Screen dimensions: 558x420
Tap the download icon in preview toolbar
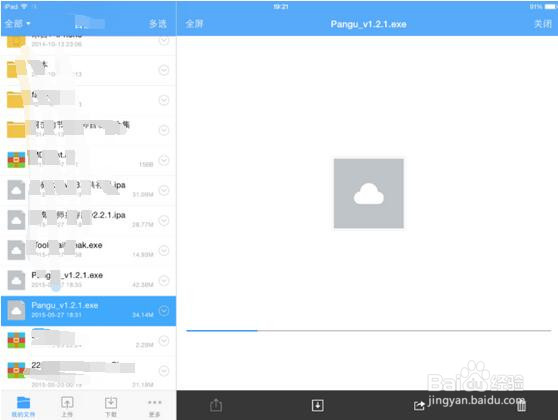[x=317, y=405]
